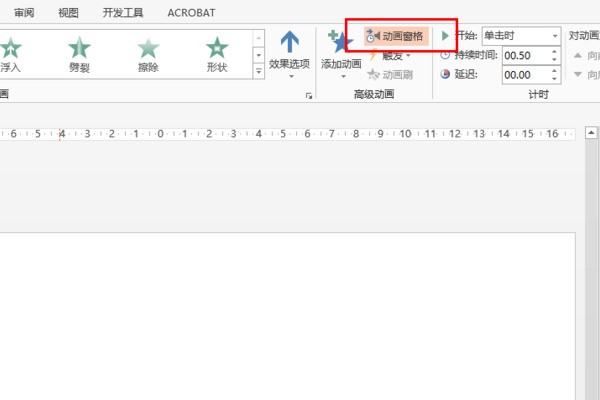Pick the 形状 (Shape) animation effect

(216, 54)
